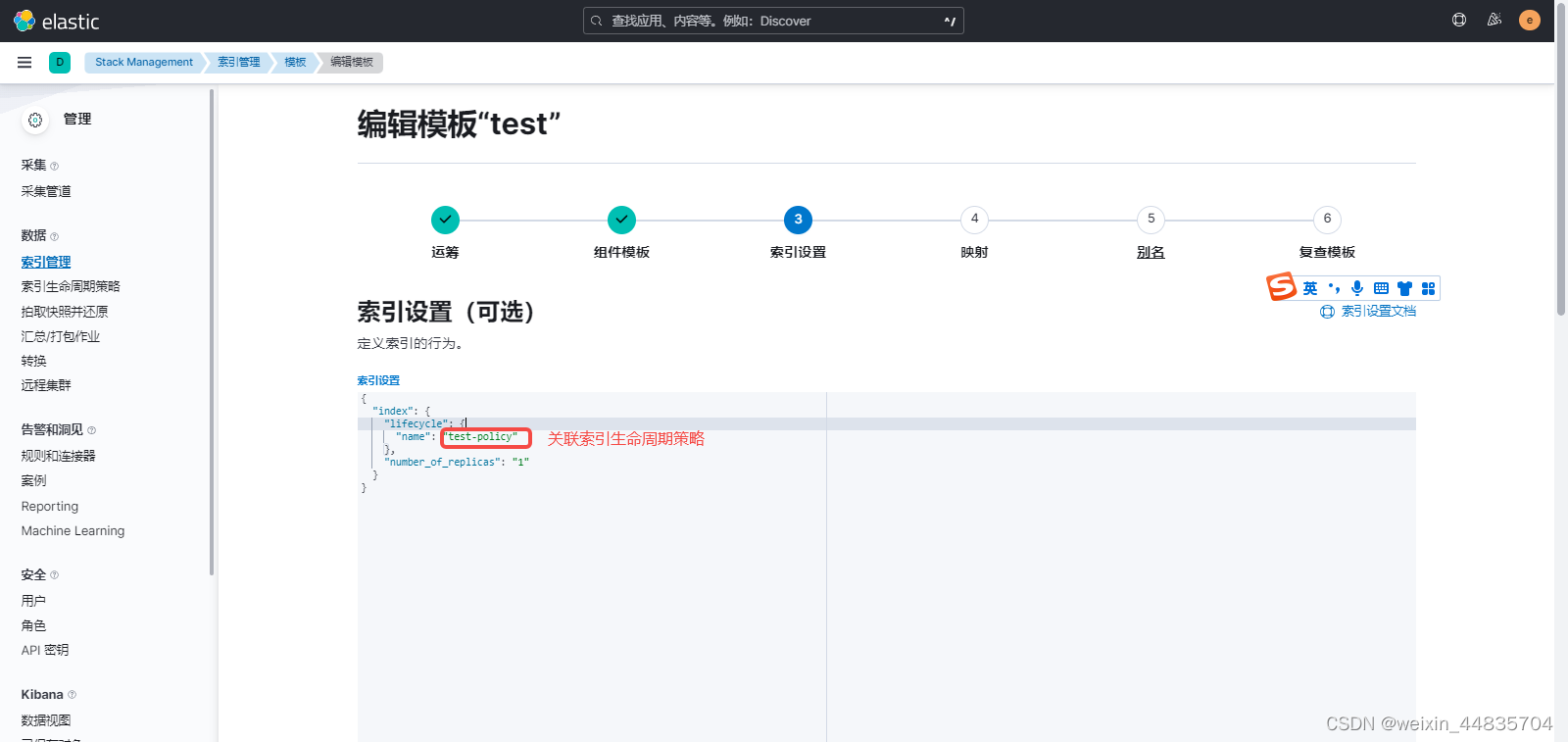1568x742 pixels.
Task: Open the Sogou soft keyboard icon
Action: (x=1381, y=288)
